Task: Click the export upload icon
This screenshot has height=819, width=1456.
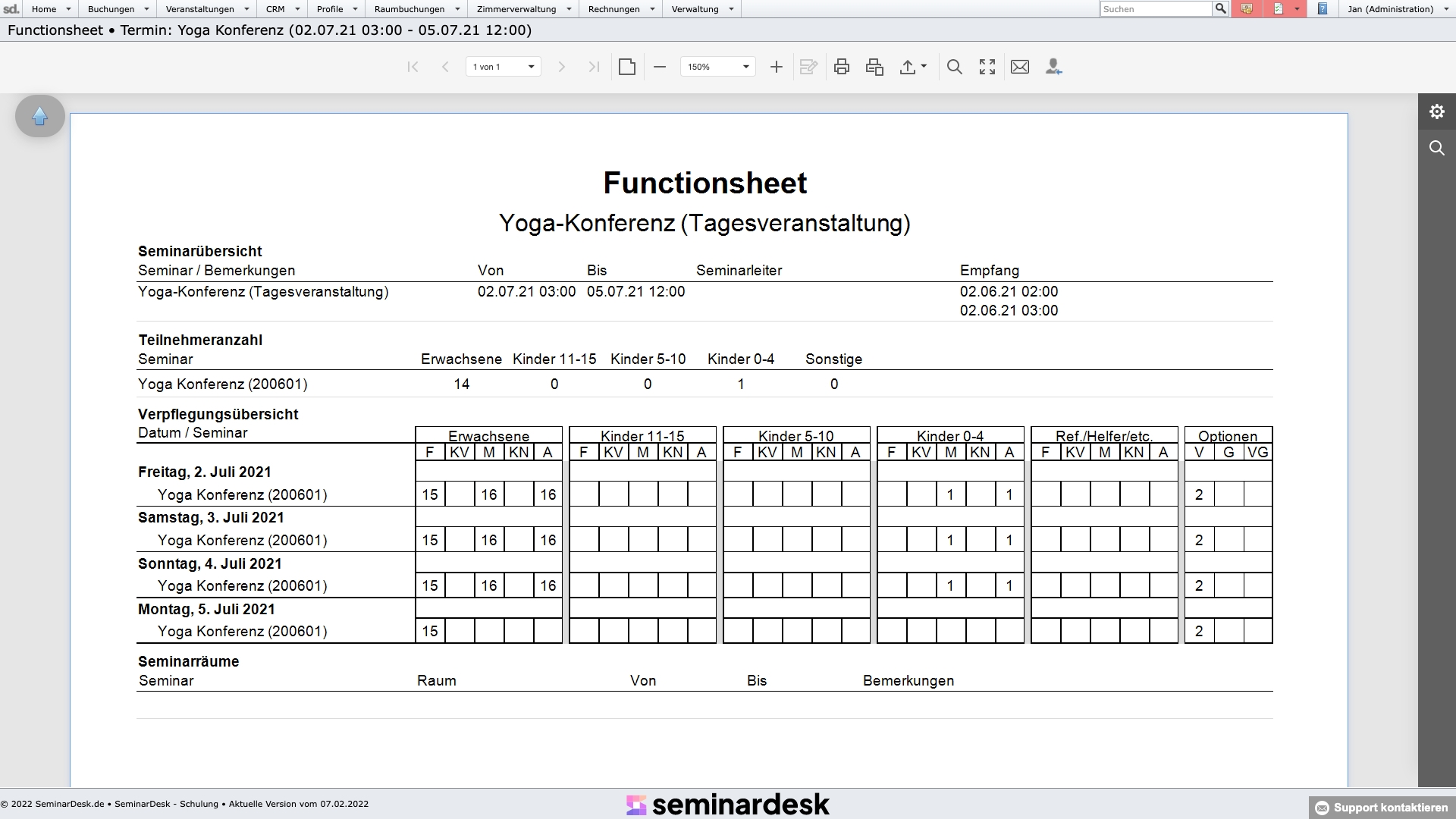Action: pyautogui.click(x=908, y=67)
